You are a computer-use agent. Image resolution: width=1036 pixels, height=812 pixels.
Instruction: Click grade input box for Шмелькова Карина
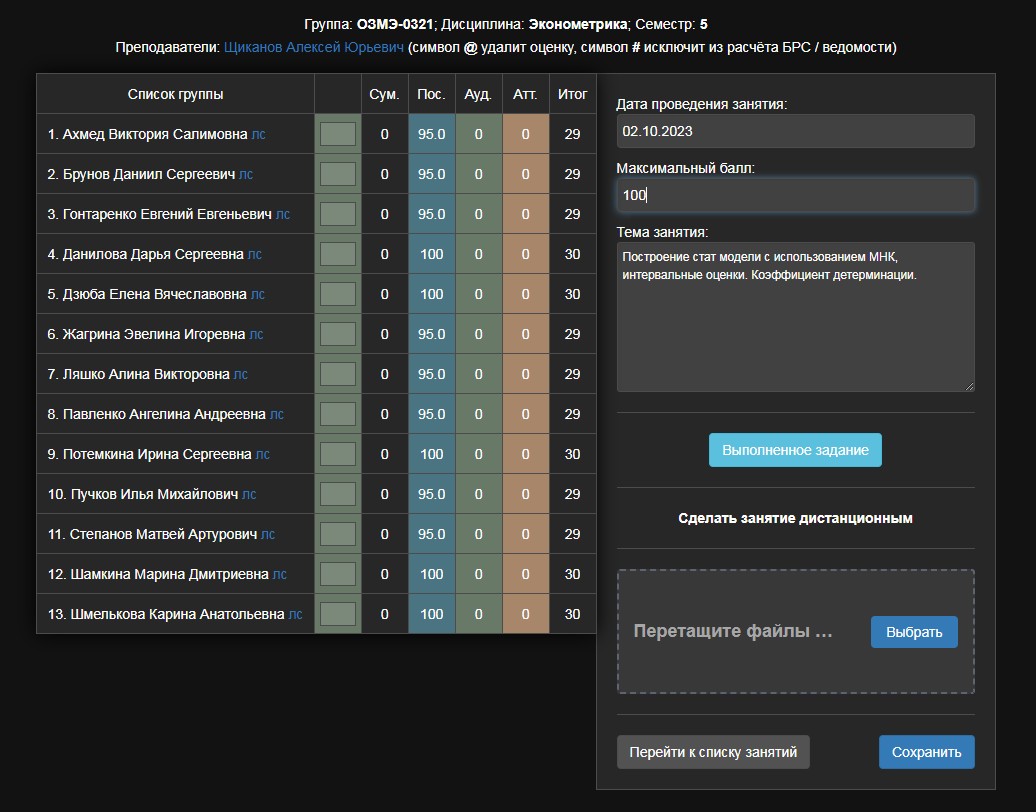(338, 614)
